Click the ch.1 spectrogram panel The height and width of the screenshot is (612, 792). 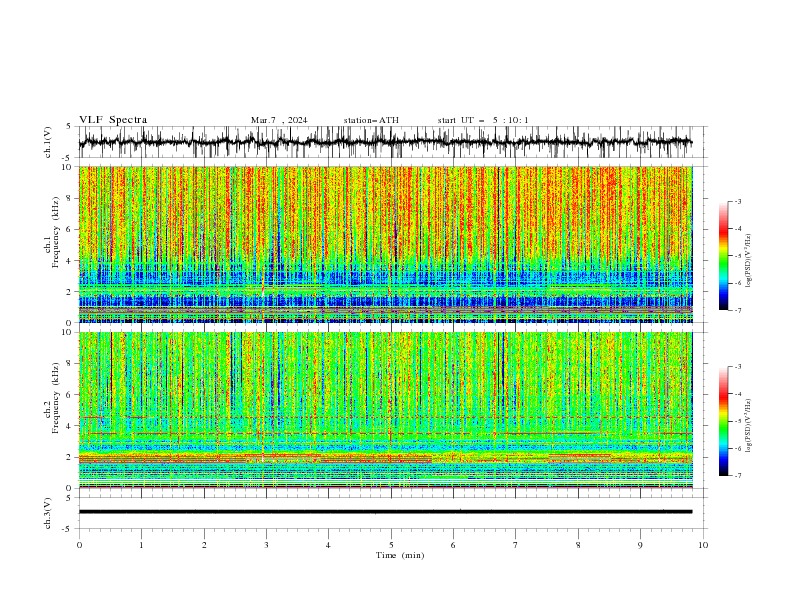385,244
